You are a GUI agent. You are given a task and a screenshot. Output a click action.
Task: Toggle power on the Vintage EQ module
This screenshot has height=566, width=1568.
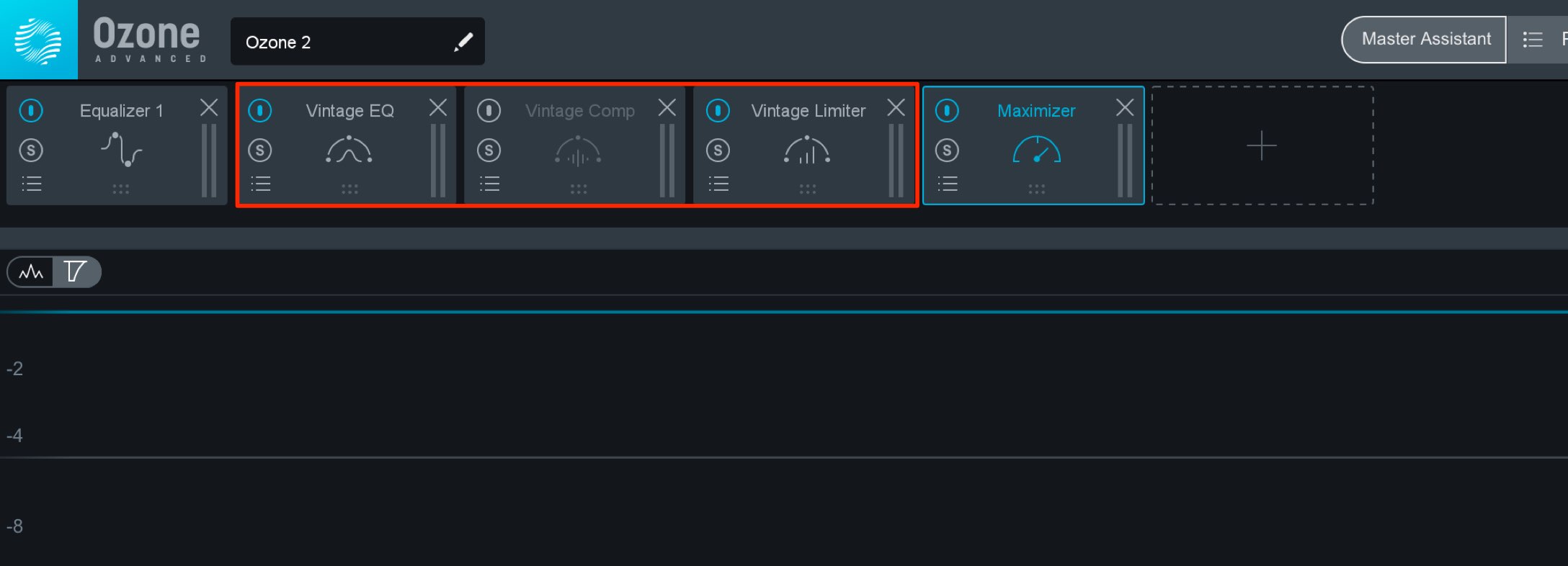(x=260, y=110)
